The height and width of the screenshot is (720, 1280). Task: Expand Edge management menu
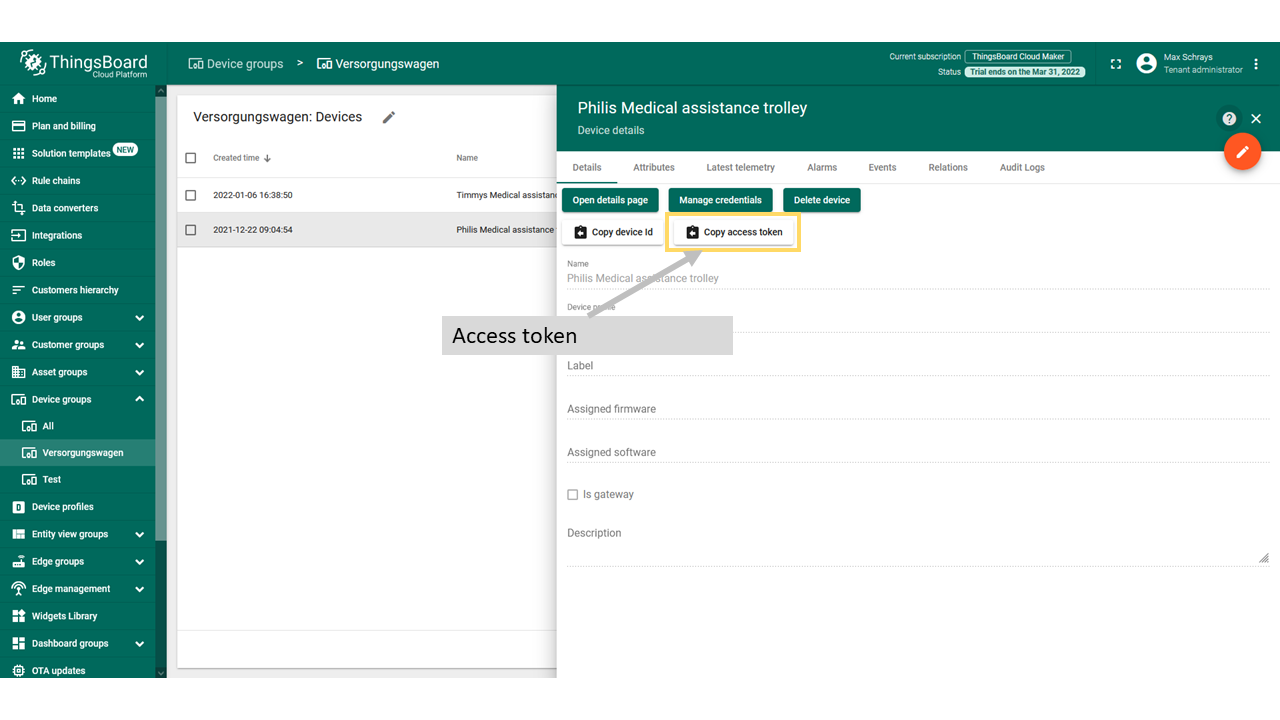139,589
